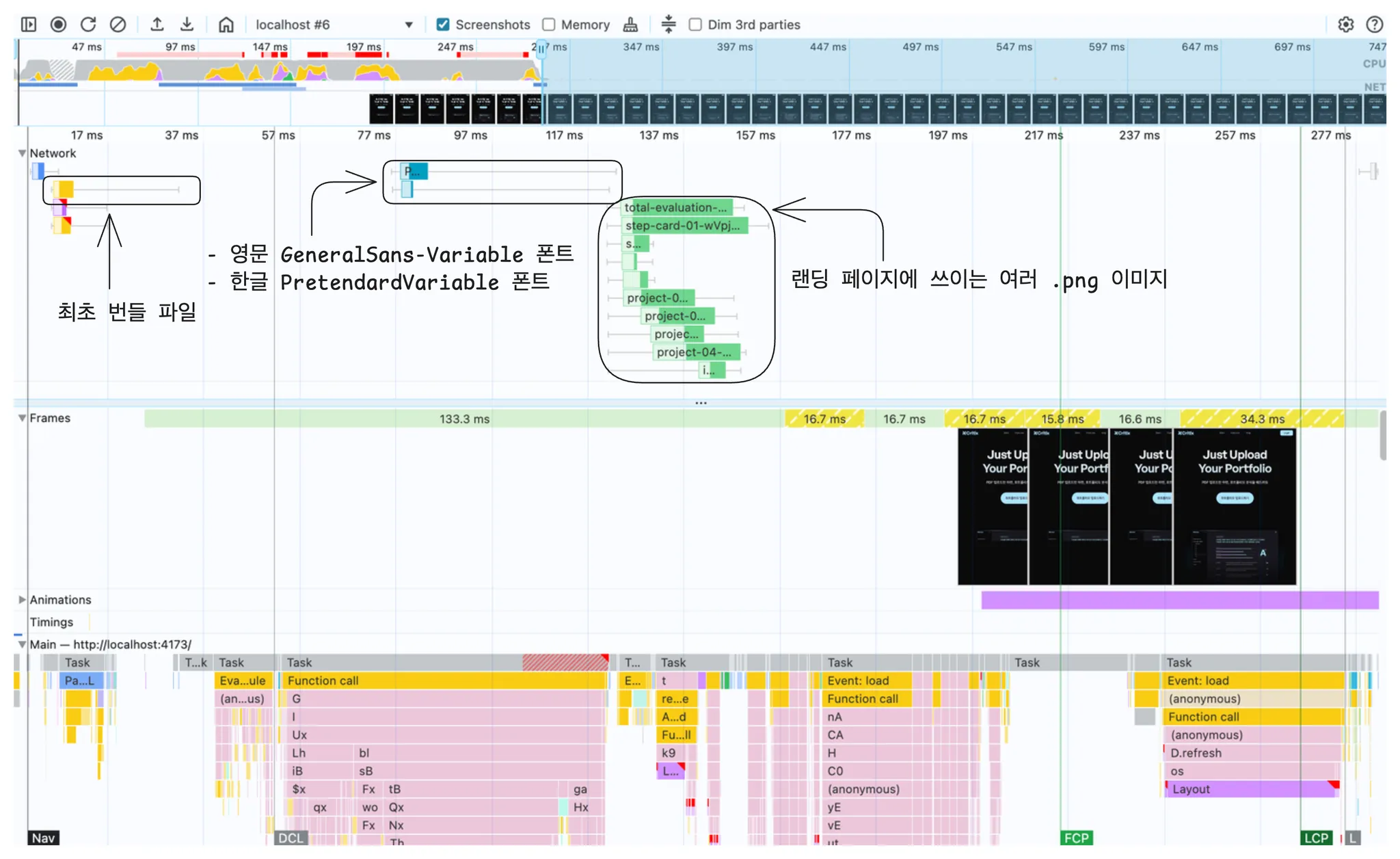This screenshot has width=1400, height=859.
Task: Enable the Memory checkbox
Action: 549,25
